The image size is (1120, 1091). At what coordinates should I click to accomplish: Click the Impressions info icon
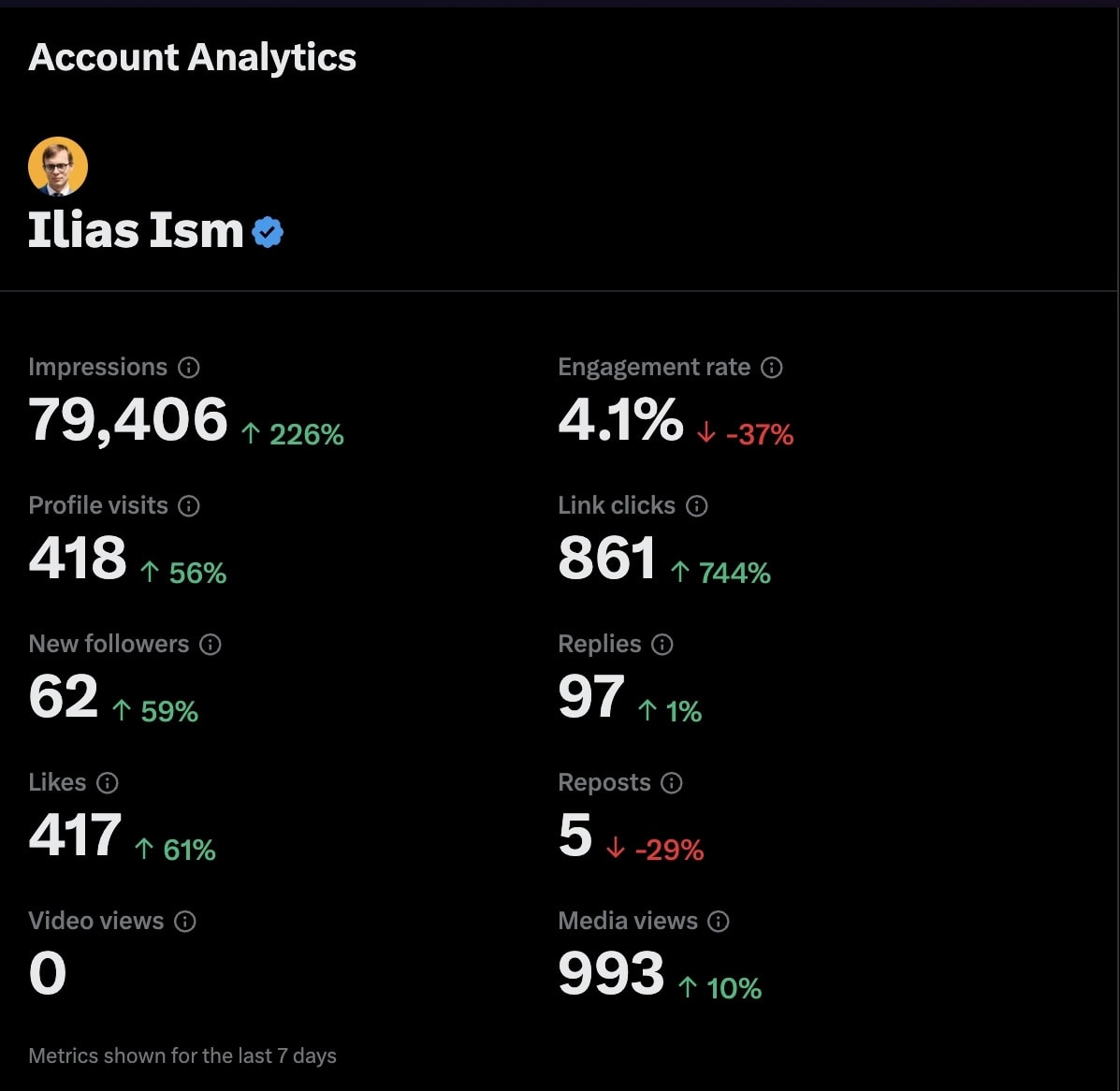190,368
